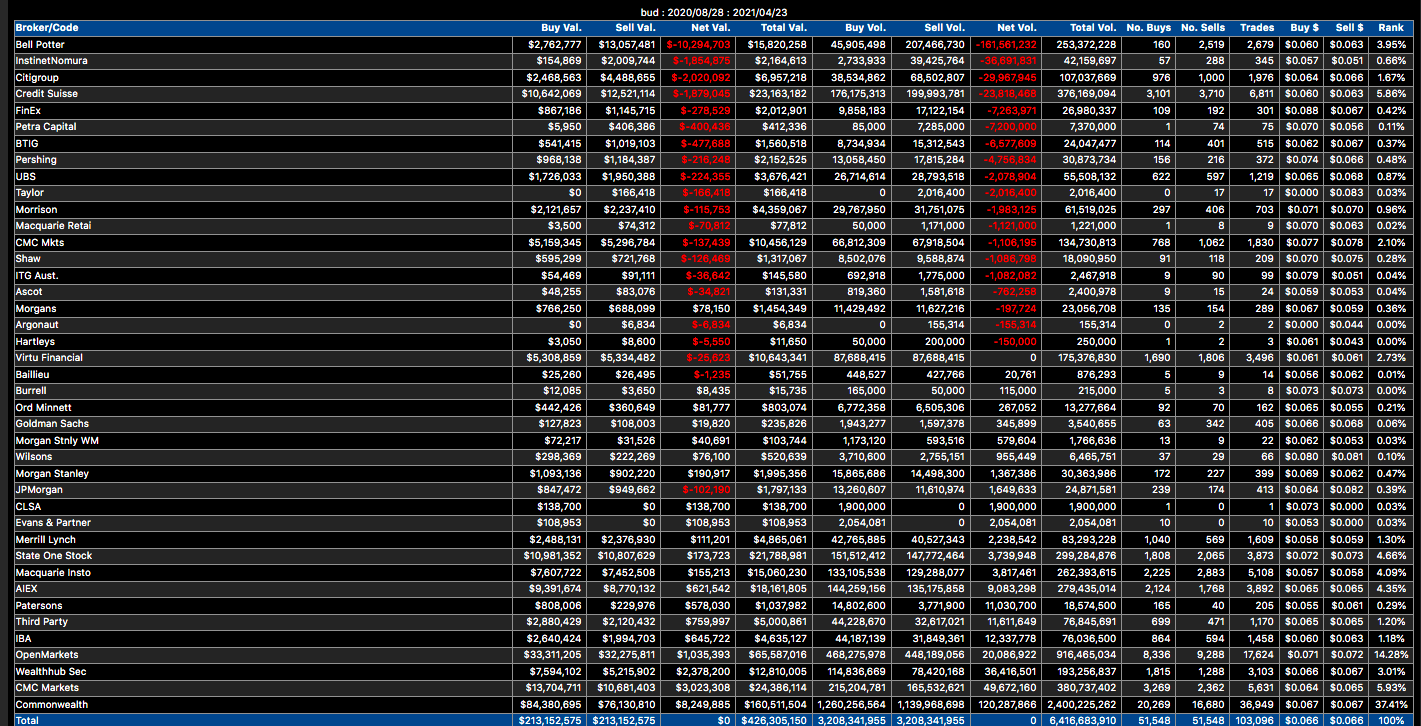
Task: Click the Total label in bottom row
Action: (x=27, y=720)
